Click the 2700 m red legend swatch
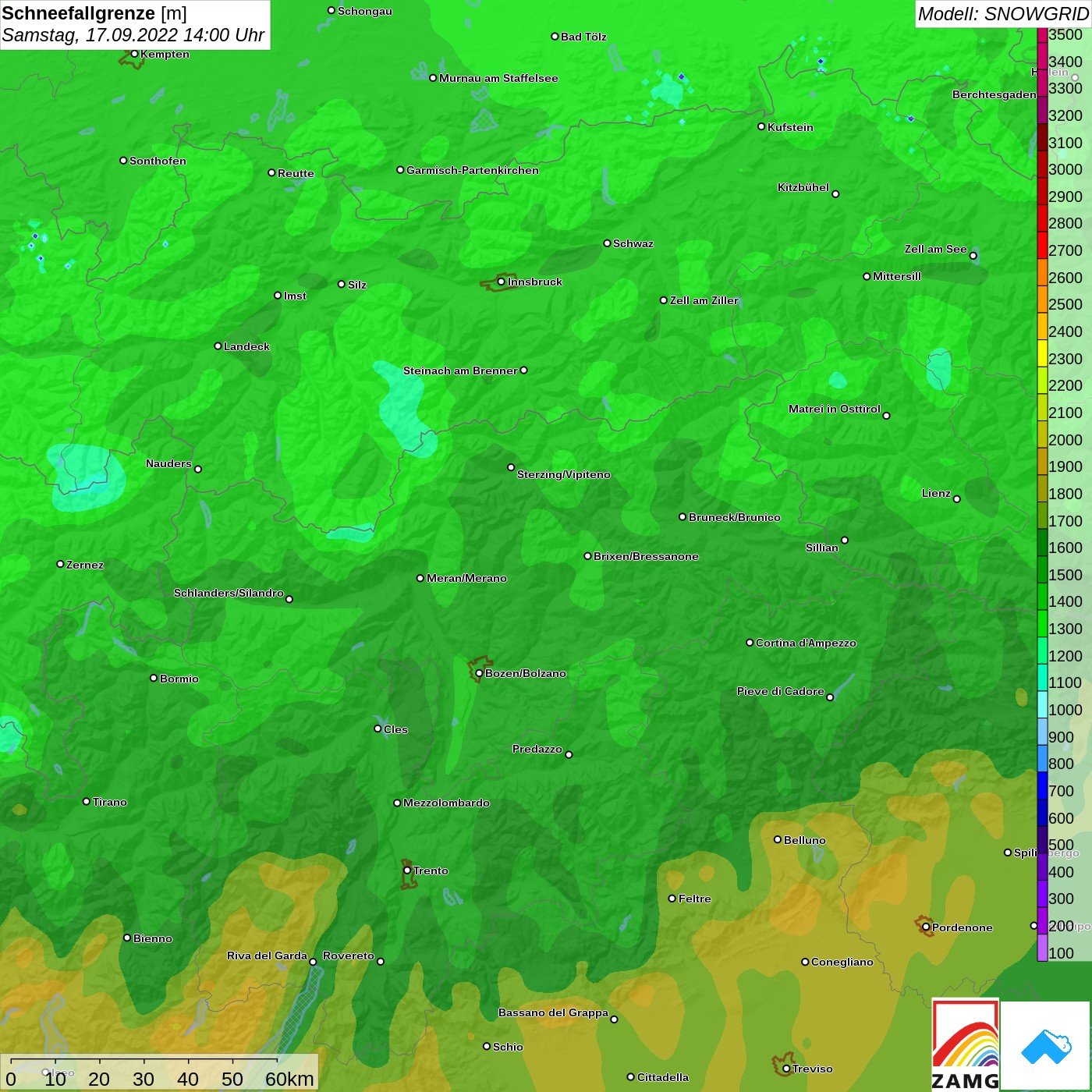This screenshot has width=1092, height=1092. pos(1042,245)
